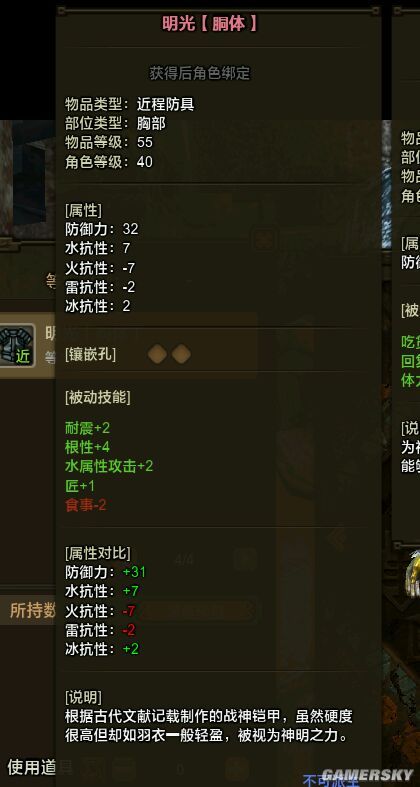Screen dimensions: 420x787
Task: Click the [属性对比] comparison header
Action: tap(98, 553)
